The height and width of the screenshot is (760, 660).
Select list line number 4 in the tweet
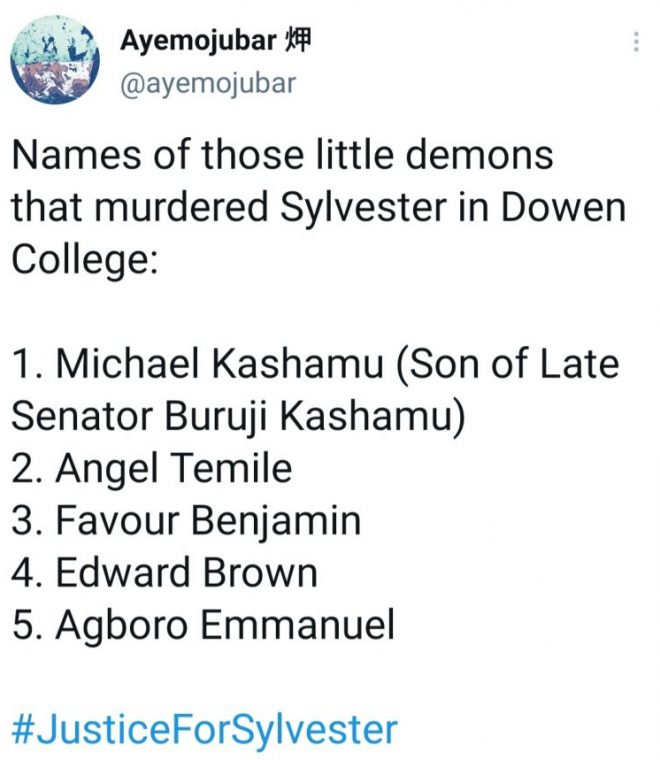click(165, 572)
